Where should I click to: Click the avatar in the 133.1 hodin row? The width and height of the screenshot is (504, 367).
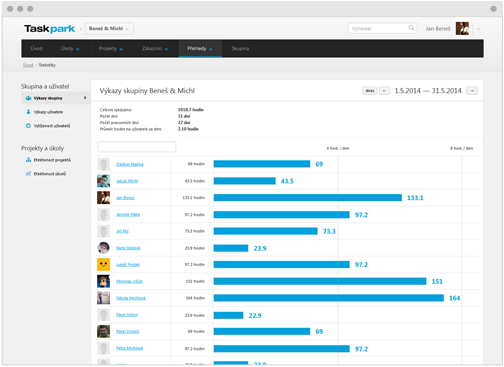pyautogui.click(x=103, y=198)
